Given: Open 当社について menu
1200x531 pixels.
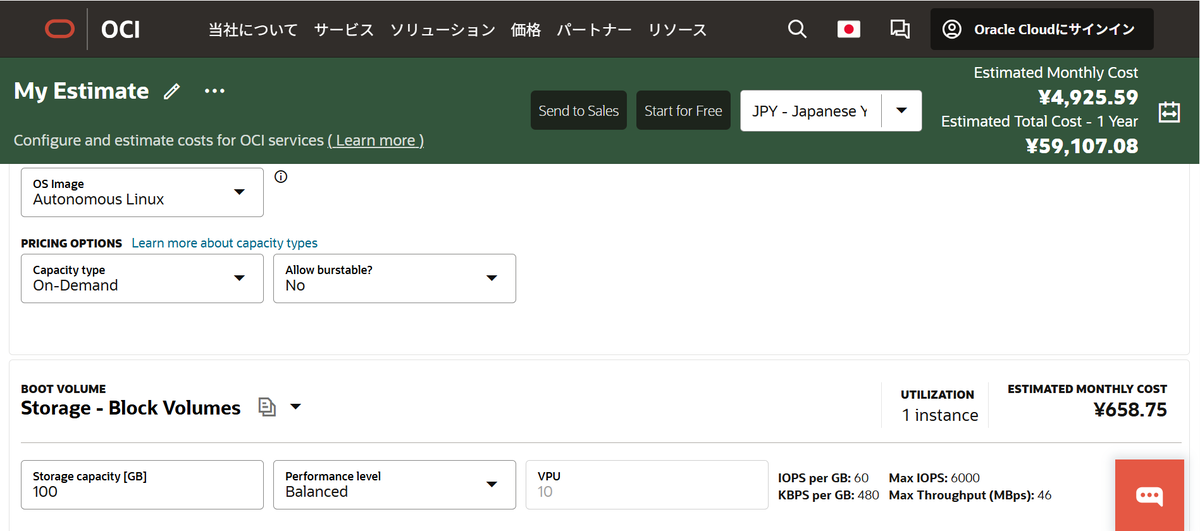Looking at the screenshot, I should point(253,29).
